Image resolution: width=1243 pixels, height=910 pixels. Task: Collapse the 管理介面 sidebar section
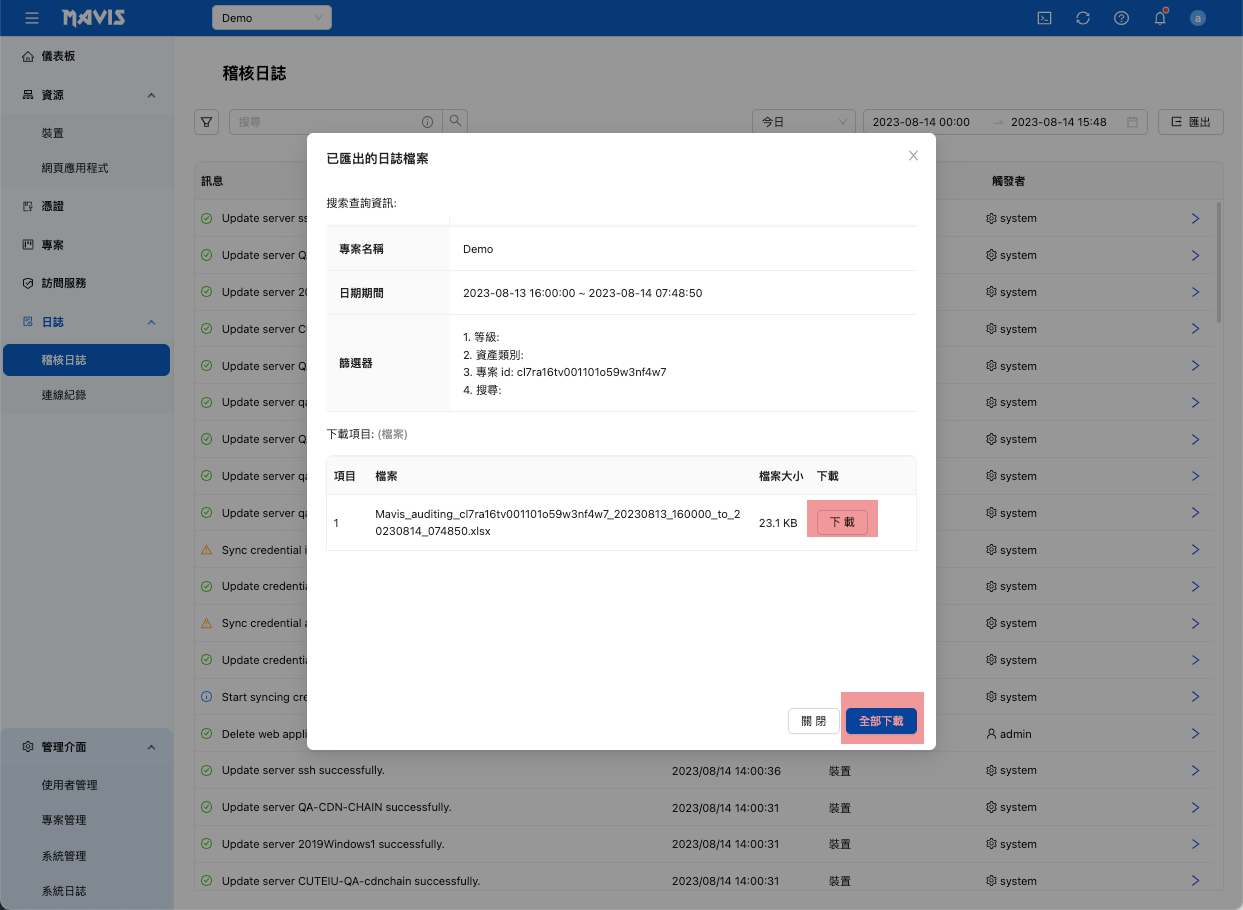[151, 747]
